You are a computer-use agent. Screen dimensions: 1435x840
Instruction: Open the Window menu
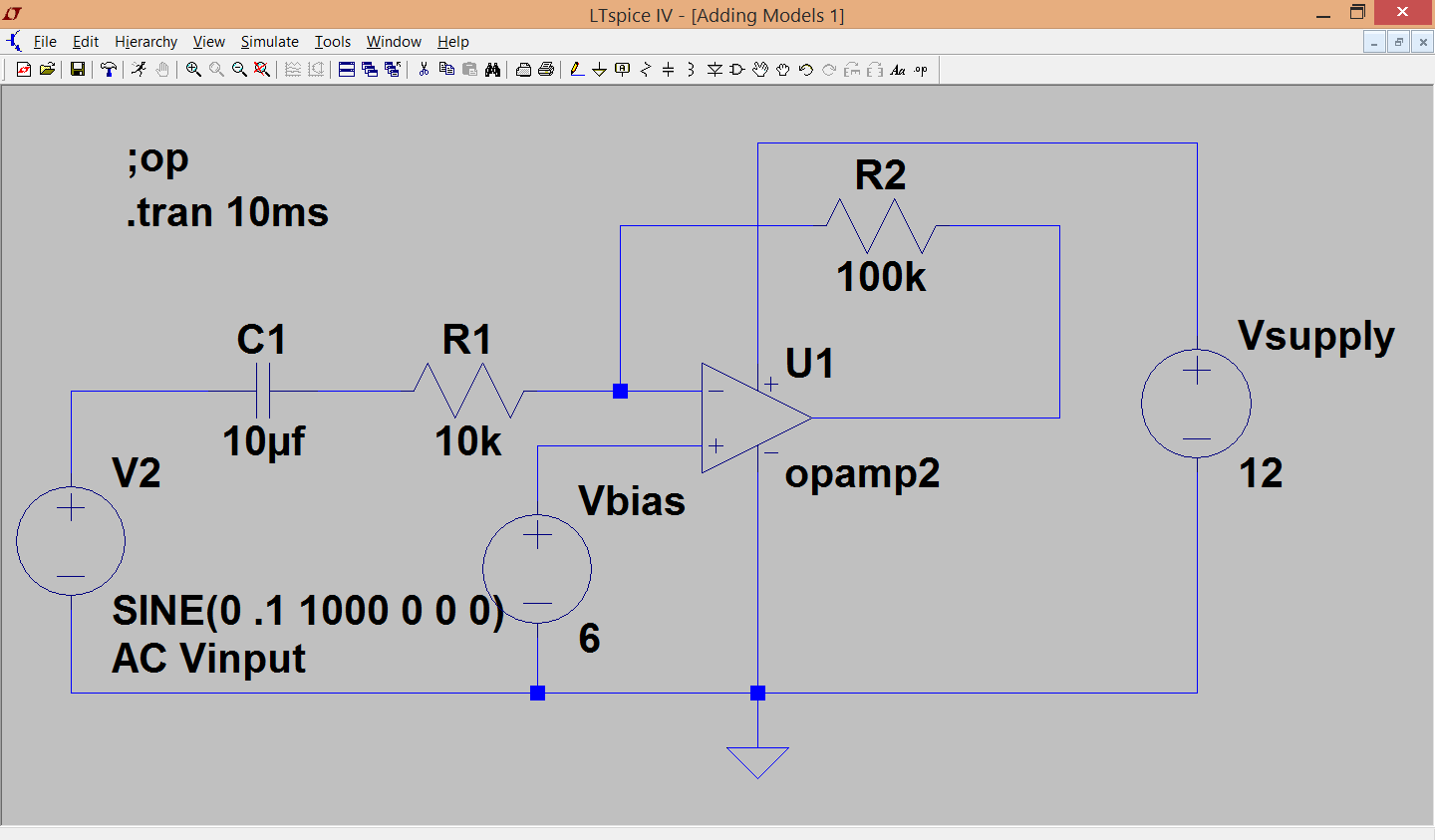point(394,42)
